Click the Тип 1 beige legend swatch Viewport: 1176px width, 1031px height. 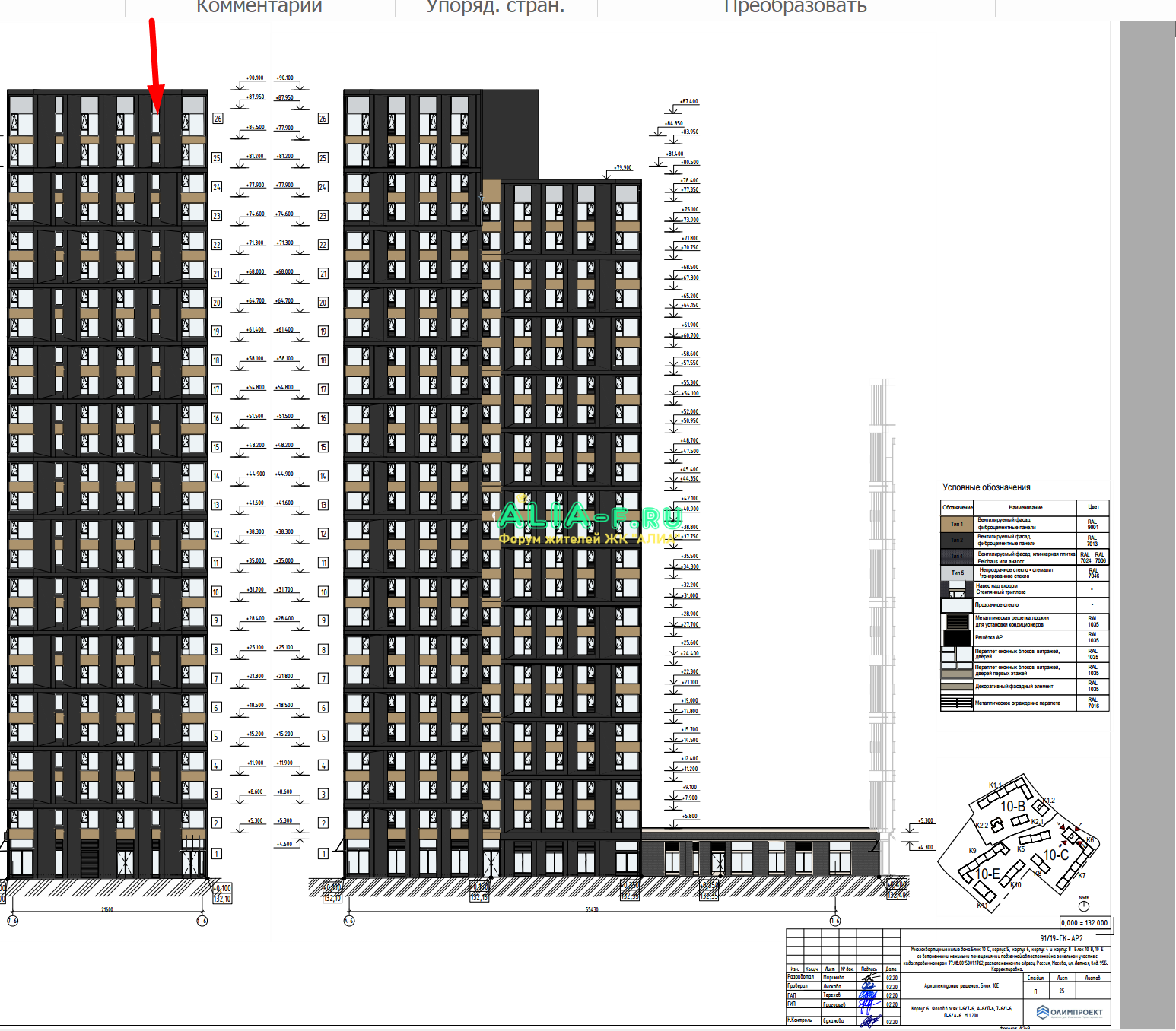tap(957, 524)
